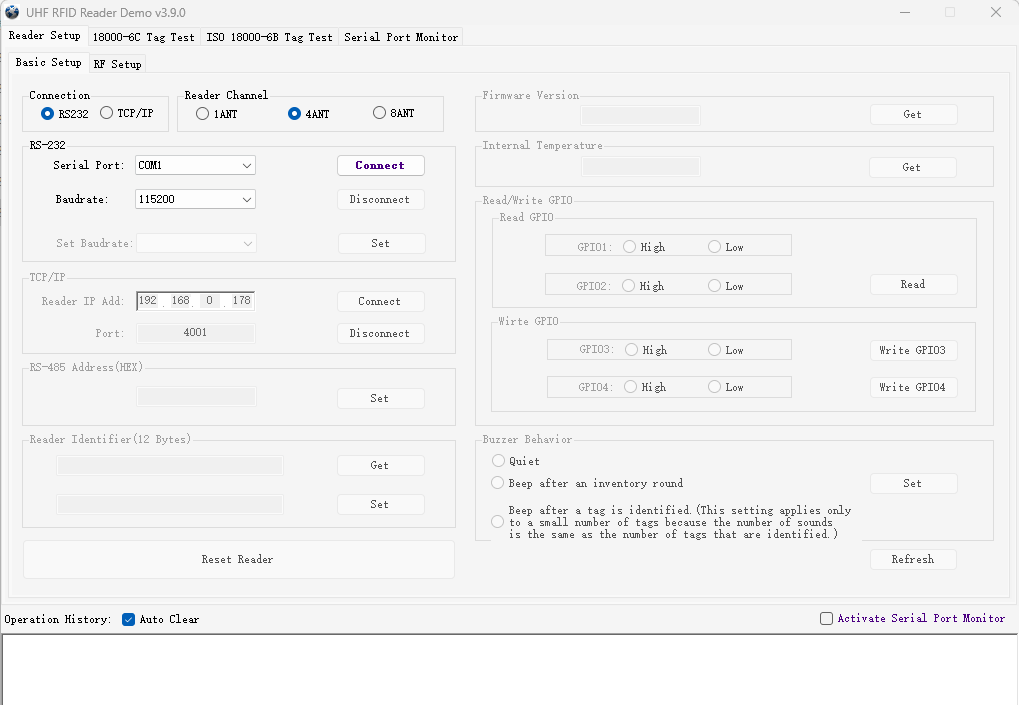Click the Buzzer Behavior Set button
Viewport: 1019px width, 705px height.
click(x=913, y=483)
